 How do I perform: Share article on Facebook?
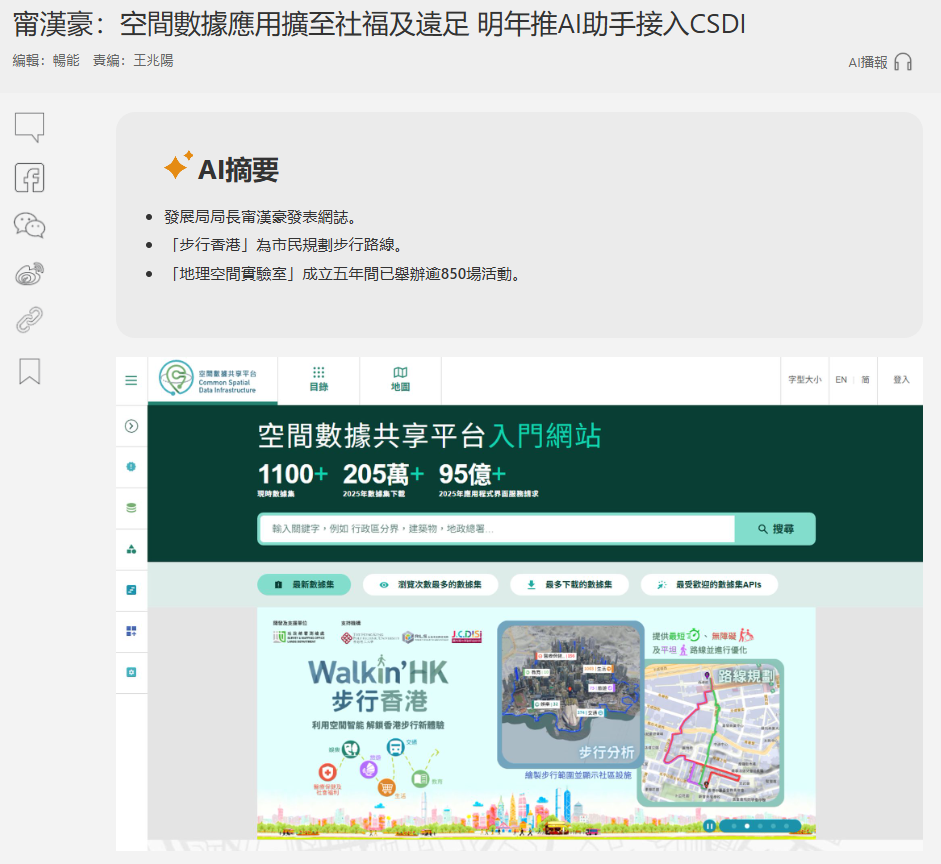(29, 178)
